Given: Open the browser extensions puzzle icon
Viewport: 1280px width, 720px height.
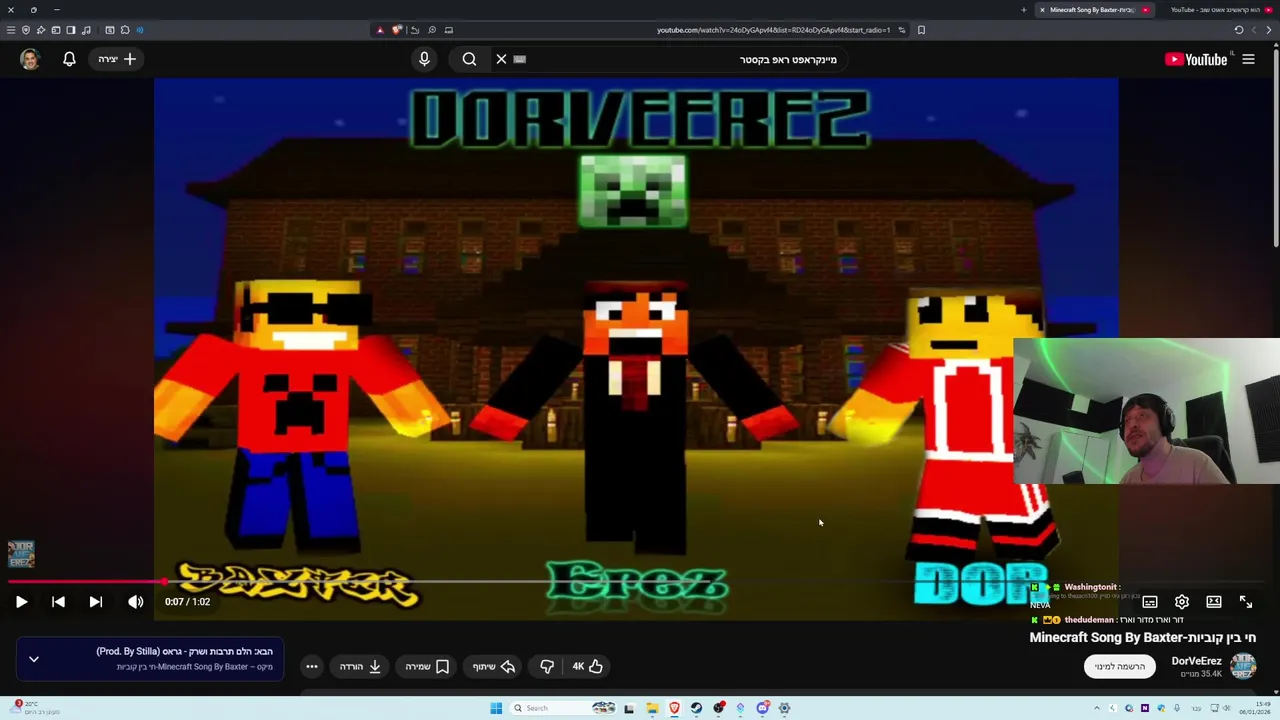Looking at the screenshot, I should pos(125,30).
